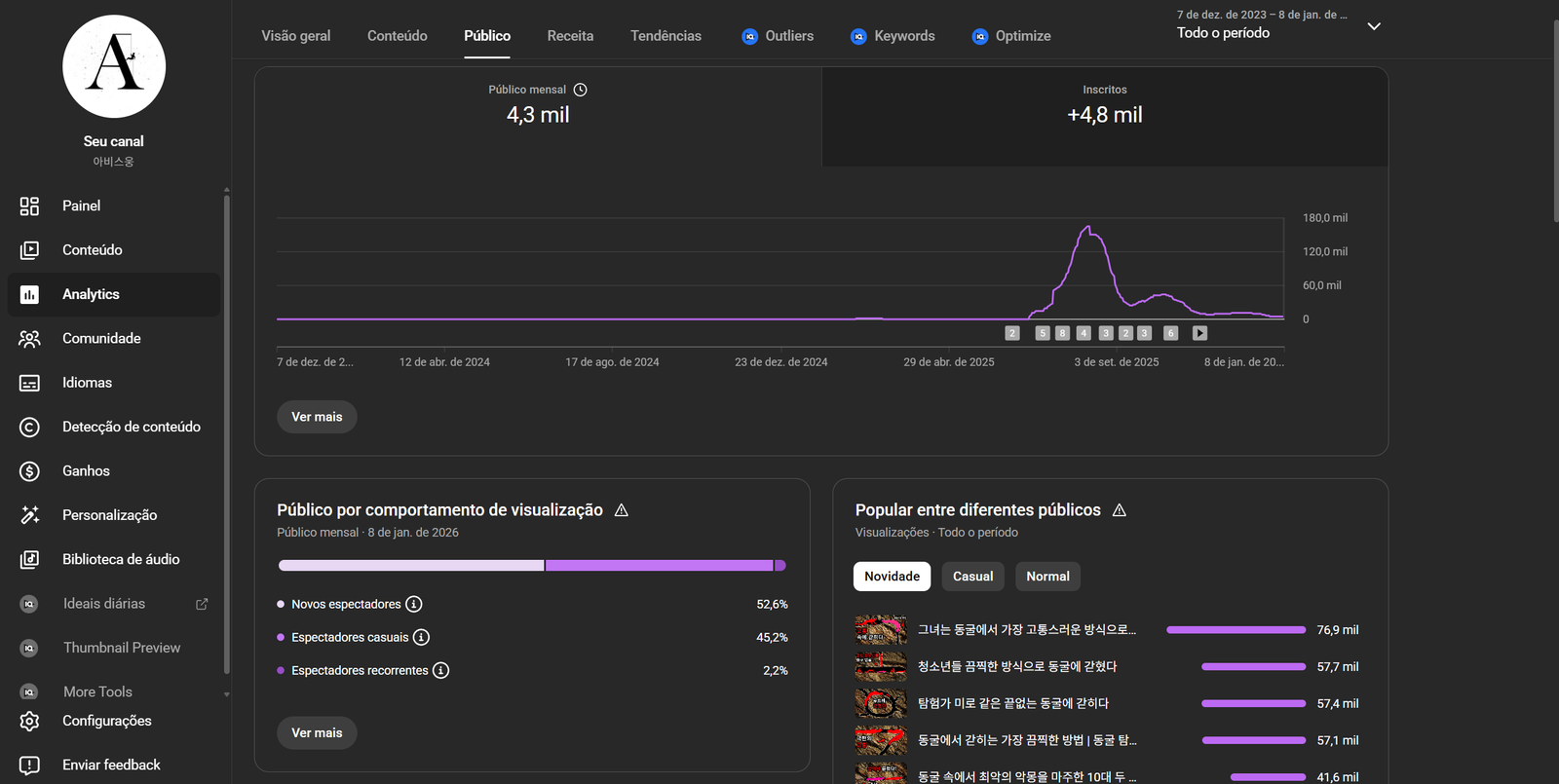
Task: Select the Novidade audience filter
Action: coord(892,577)
